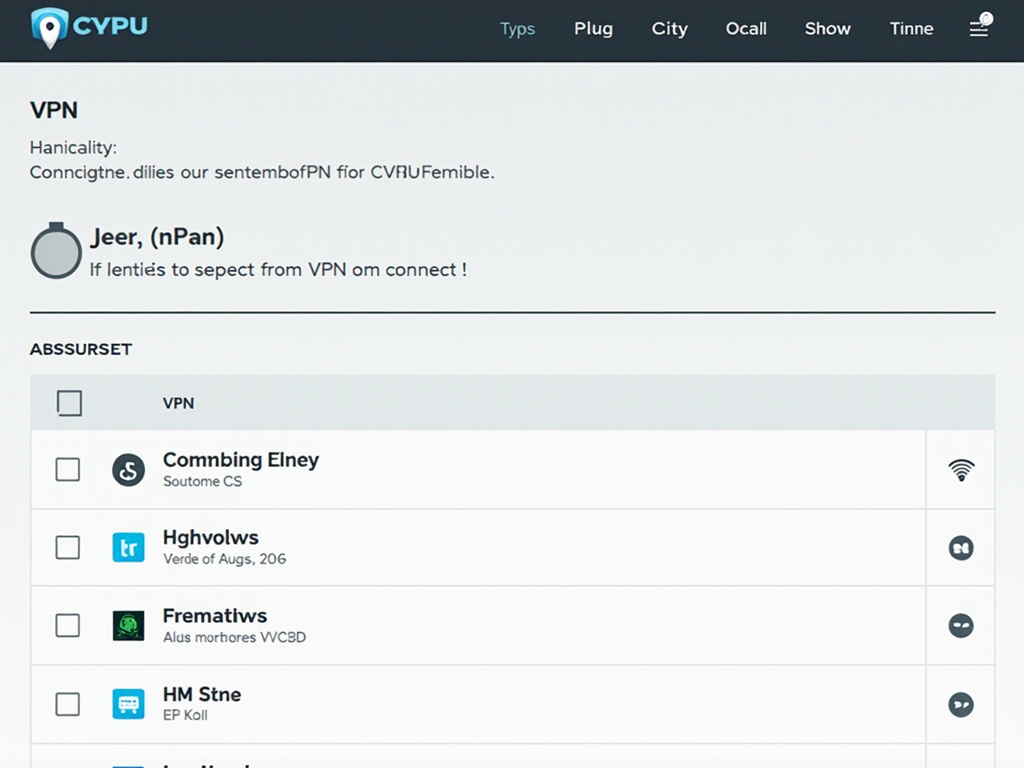Click the round status icon for Frematiws
The width and height of the screenshot is (1024, 768).
coord(961,626)
